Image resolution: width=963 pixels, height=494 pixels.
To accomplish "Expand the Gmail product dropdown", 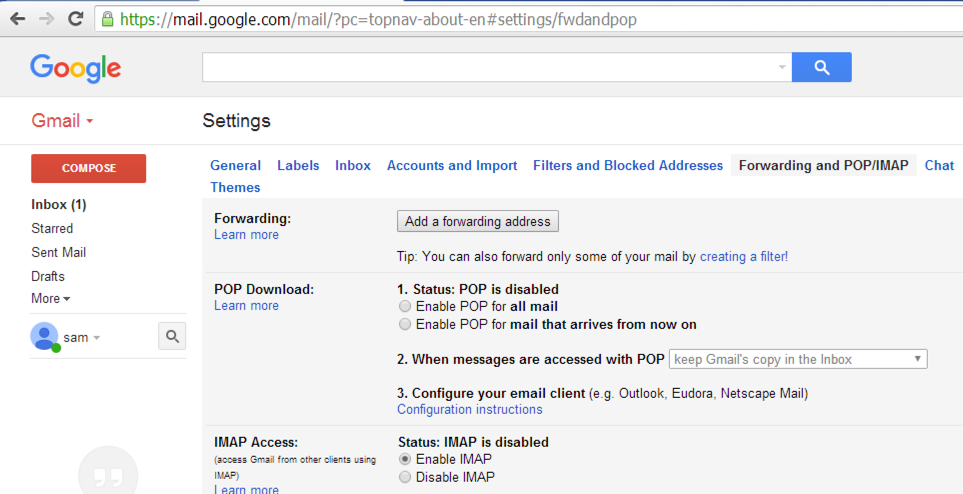I will pos(62,121).
